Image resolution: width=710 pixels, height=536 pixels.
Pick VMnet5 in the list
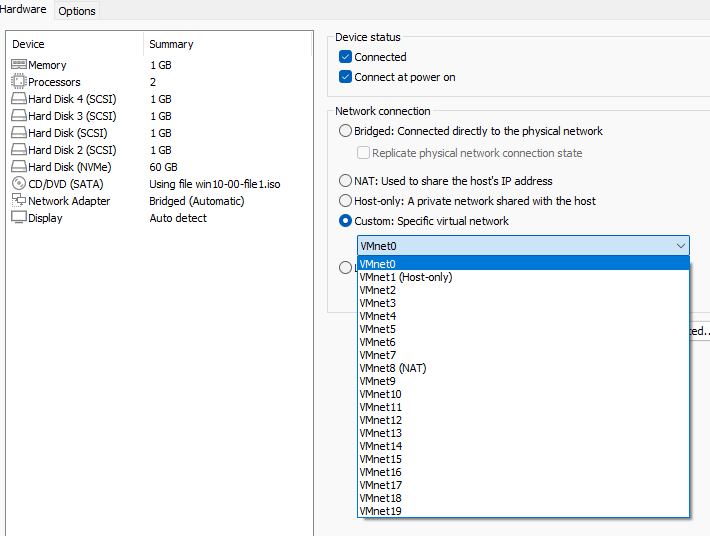pos(523,329)
